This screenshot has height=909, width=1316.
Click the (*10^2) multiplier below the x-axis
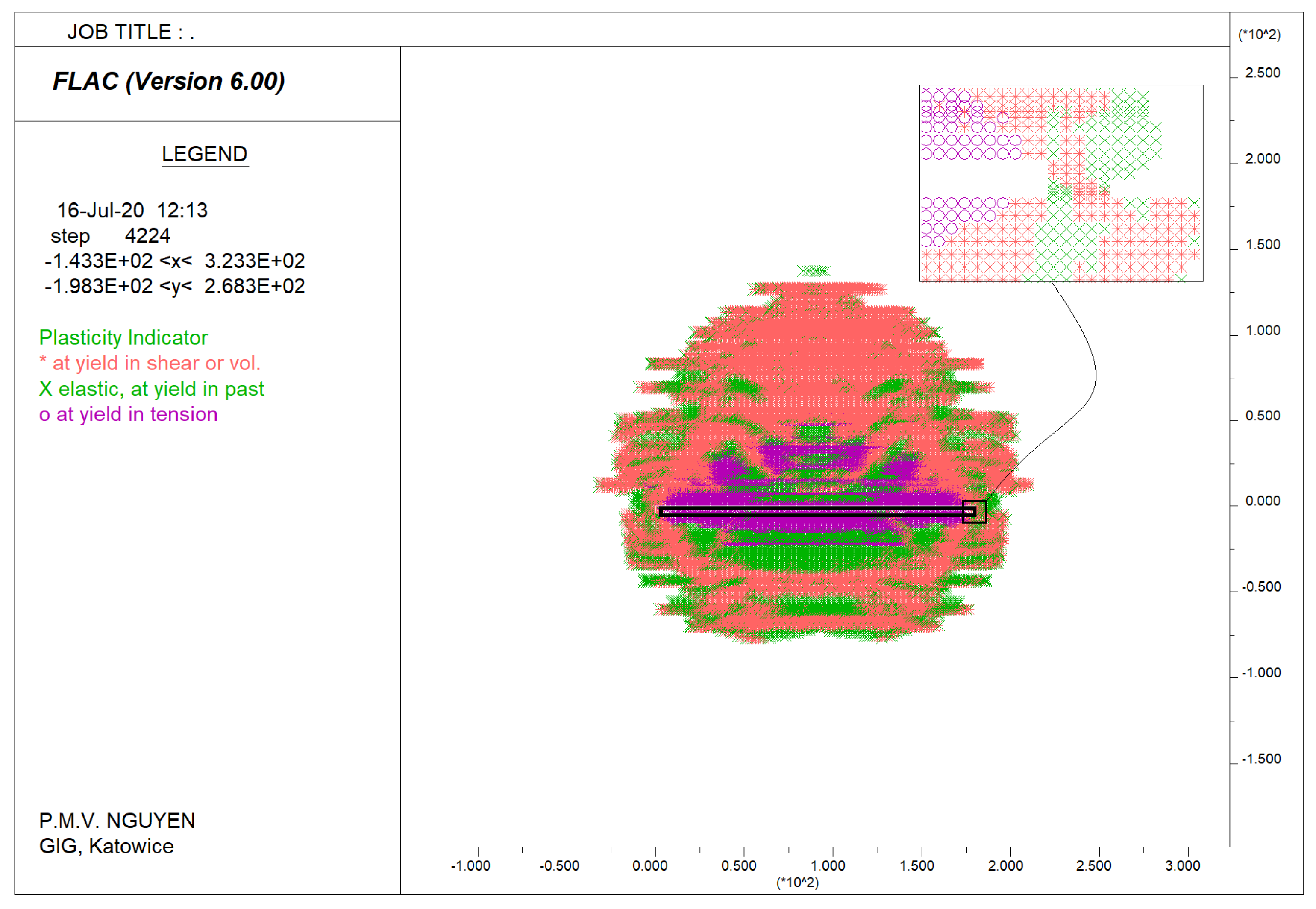pyautogui.click(x=798, y=883)
